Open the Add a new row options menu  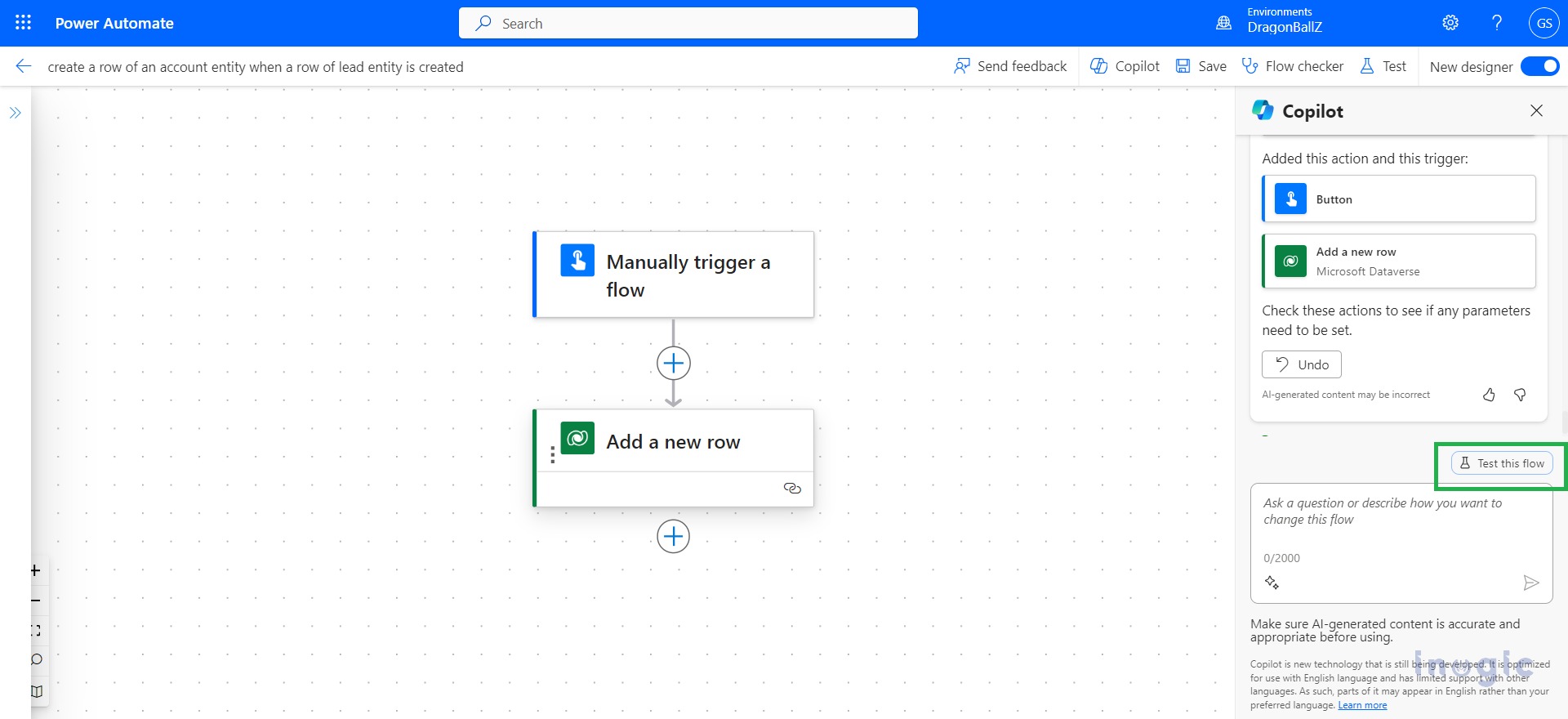pos(553,455)
